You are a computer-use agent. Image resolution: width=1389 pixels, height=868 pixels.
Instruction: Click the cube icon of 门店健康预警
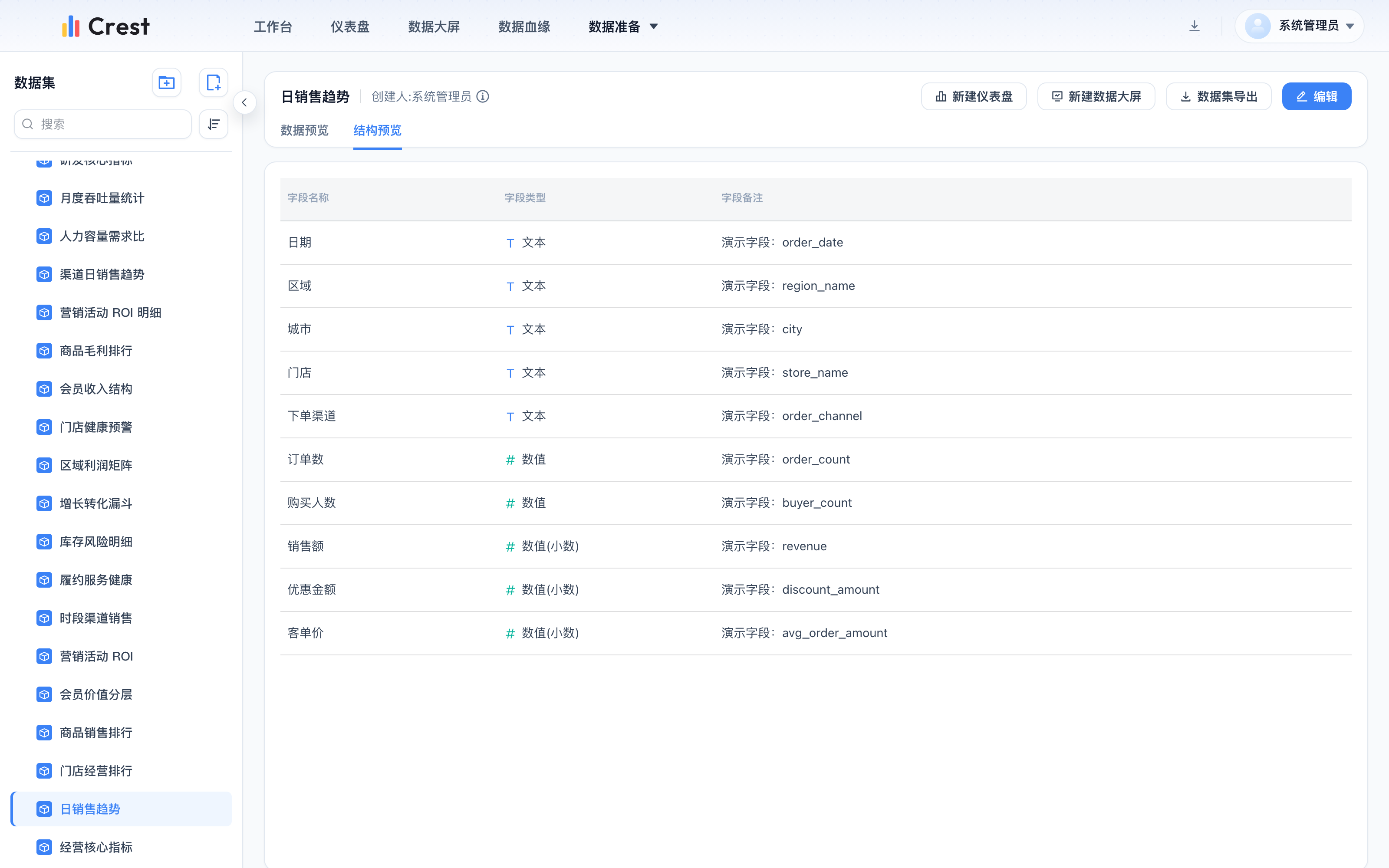(44, 427)
